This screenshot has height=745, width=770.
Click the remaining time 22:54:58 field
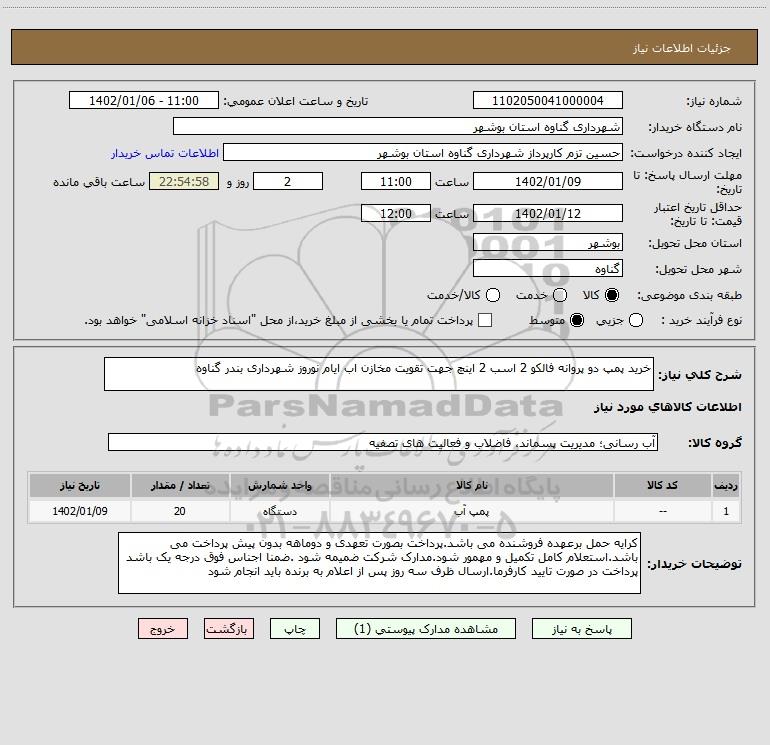coord(184,181)
